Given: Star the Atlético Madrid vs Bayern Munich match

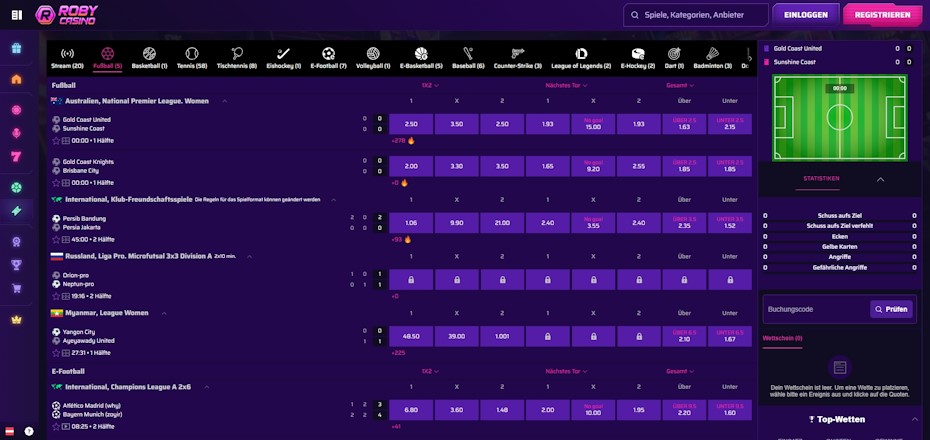Looking at the screenshot, I should (56, 426).
